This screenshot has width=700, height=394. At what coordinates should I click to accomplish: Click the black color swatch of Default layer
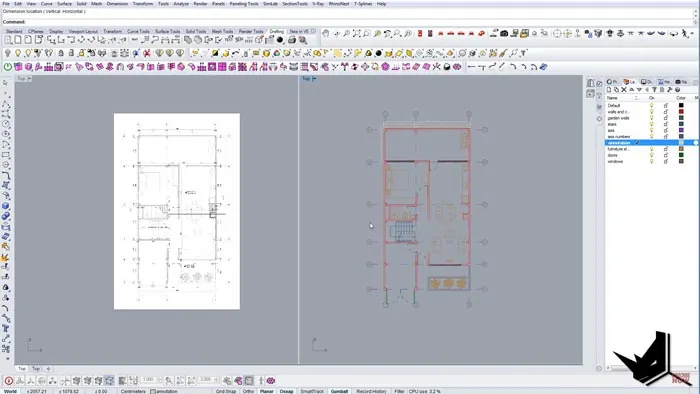point(681,106)
